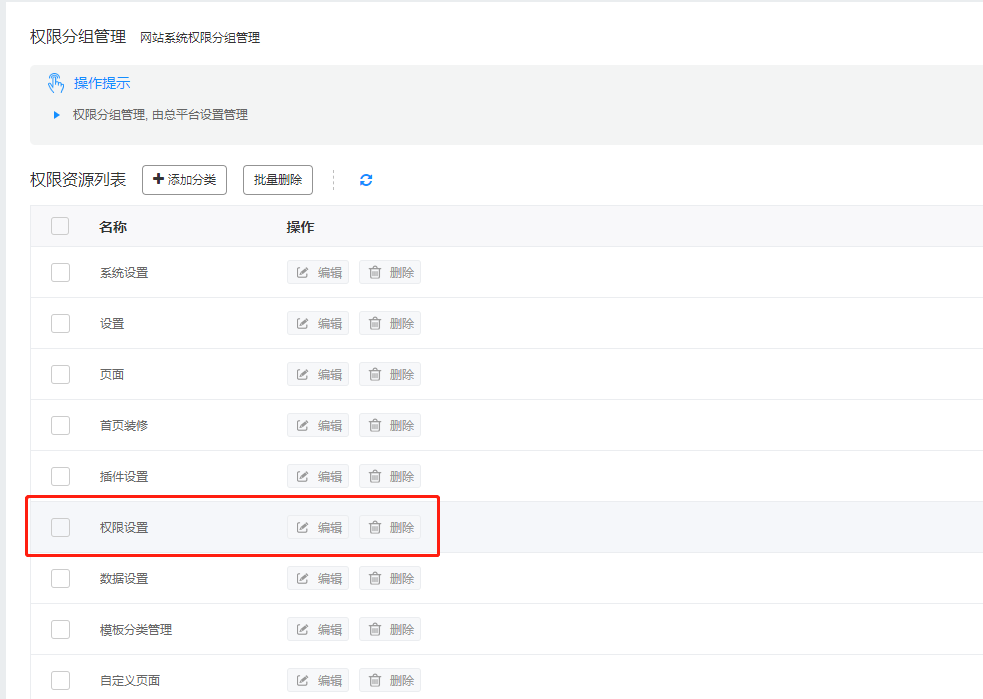983x699 pixels.
Task: Click the trash icon for 设置 row
Action: (x=375, y=323)
